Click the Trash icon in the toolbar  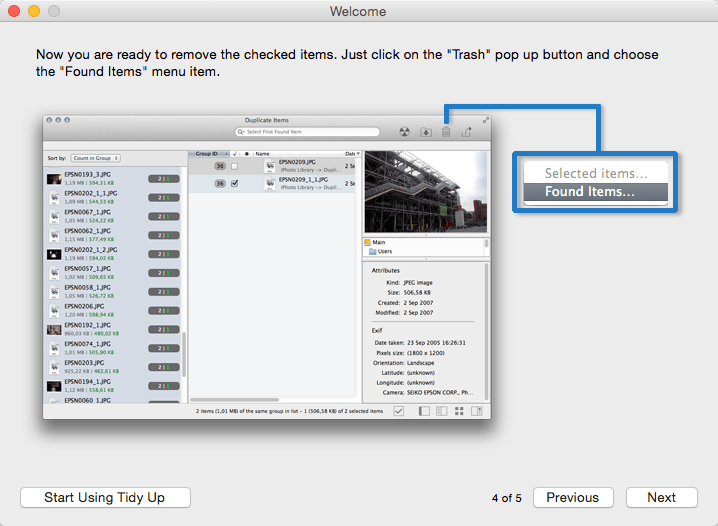pos(446,131)
